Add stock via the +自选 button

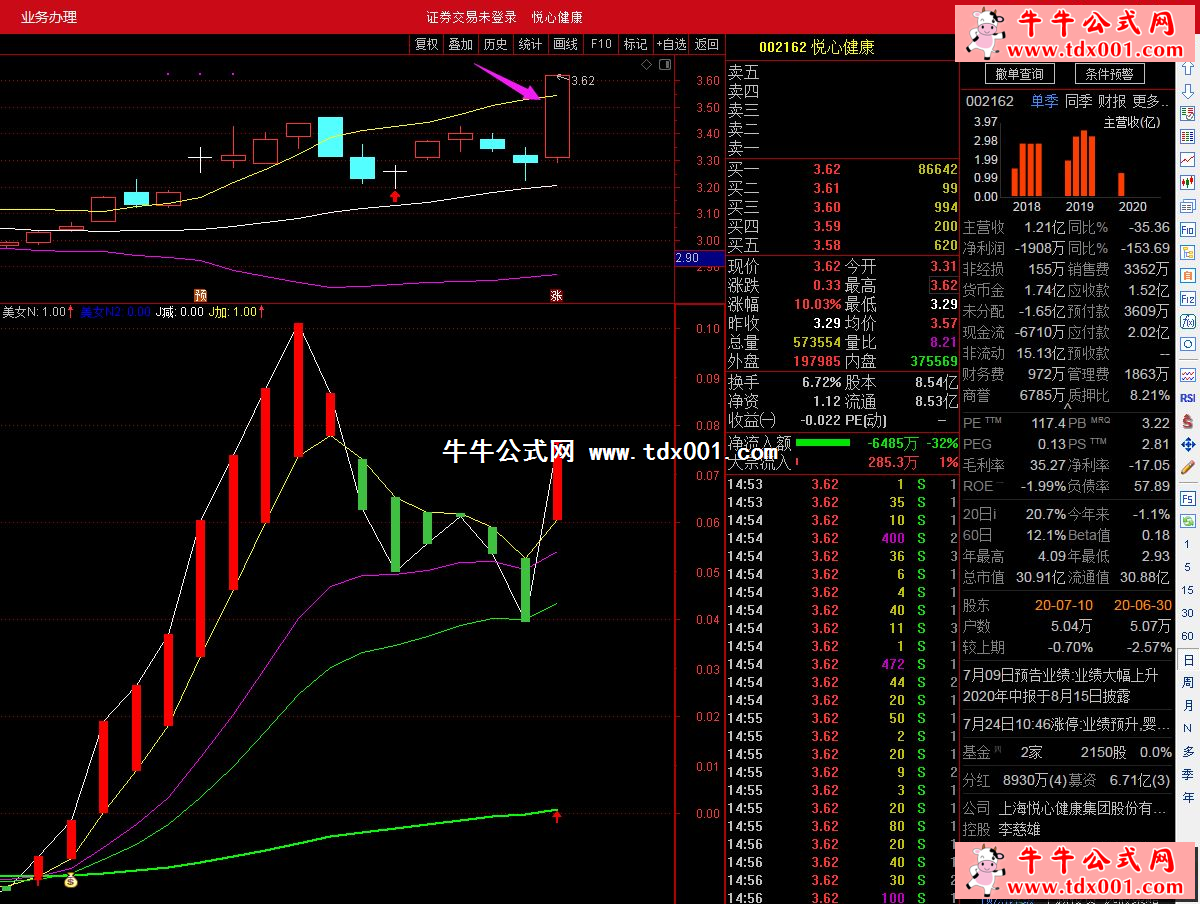(x=671, y=44)
